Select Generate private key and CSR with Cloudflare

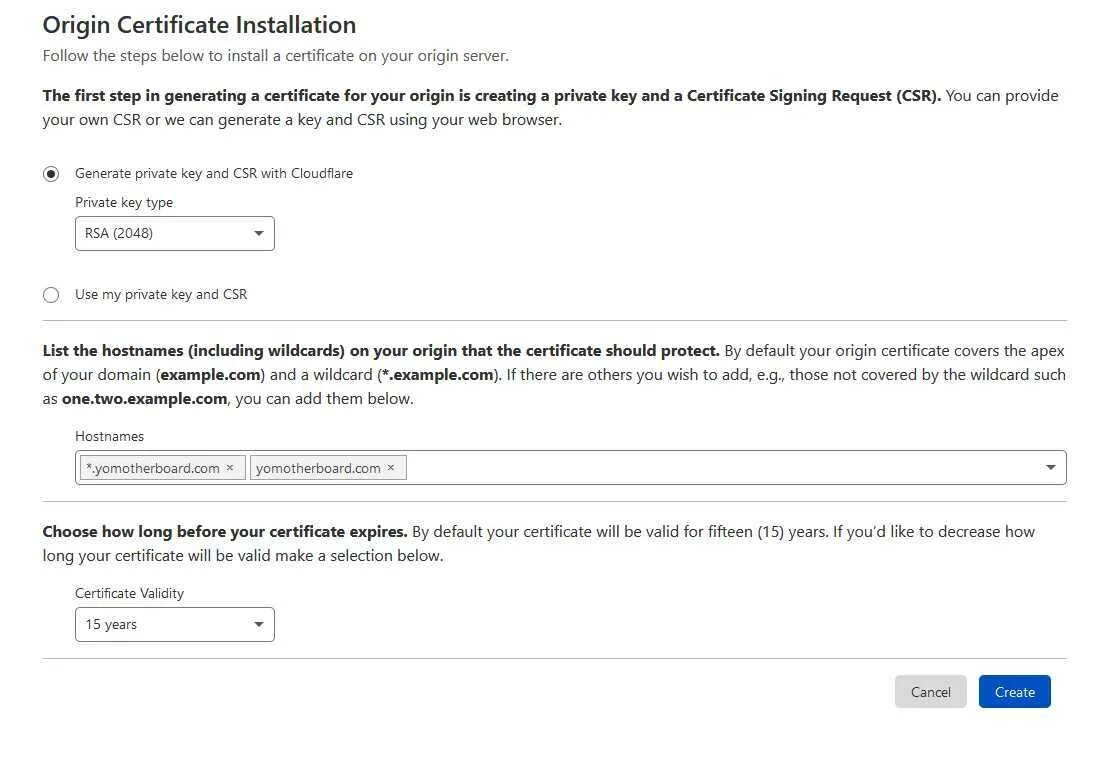point(51,174)
